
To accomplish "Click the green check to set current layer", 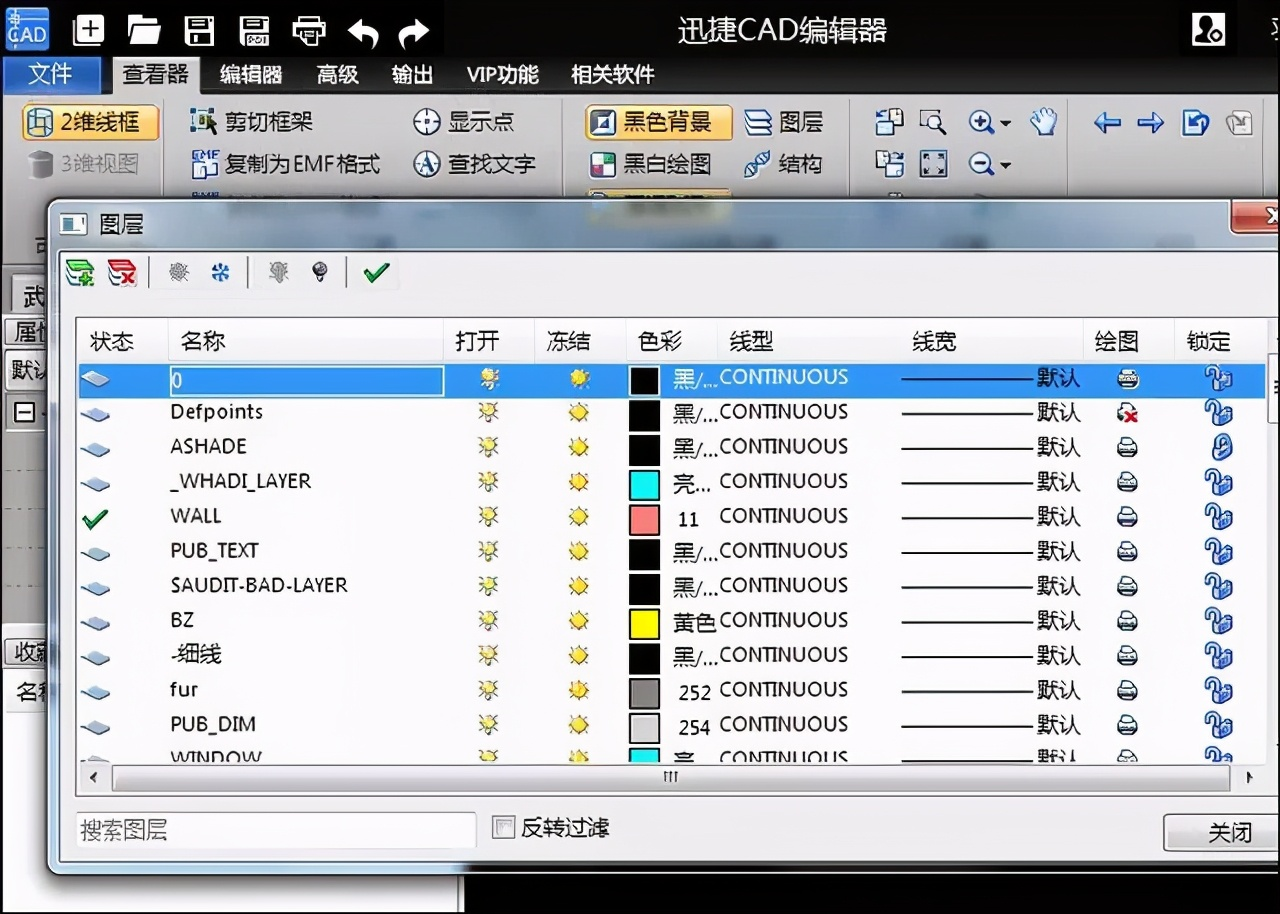I will point(375,272).
